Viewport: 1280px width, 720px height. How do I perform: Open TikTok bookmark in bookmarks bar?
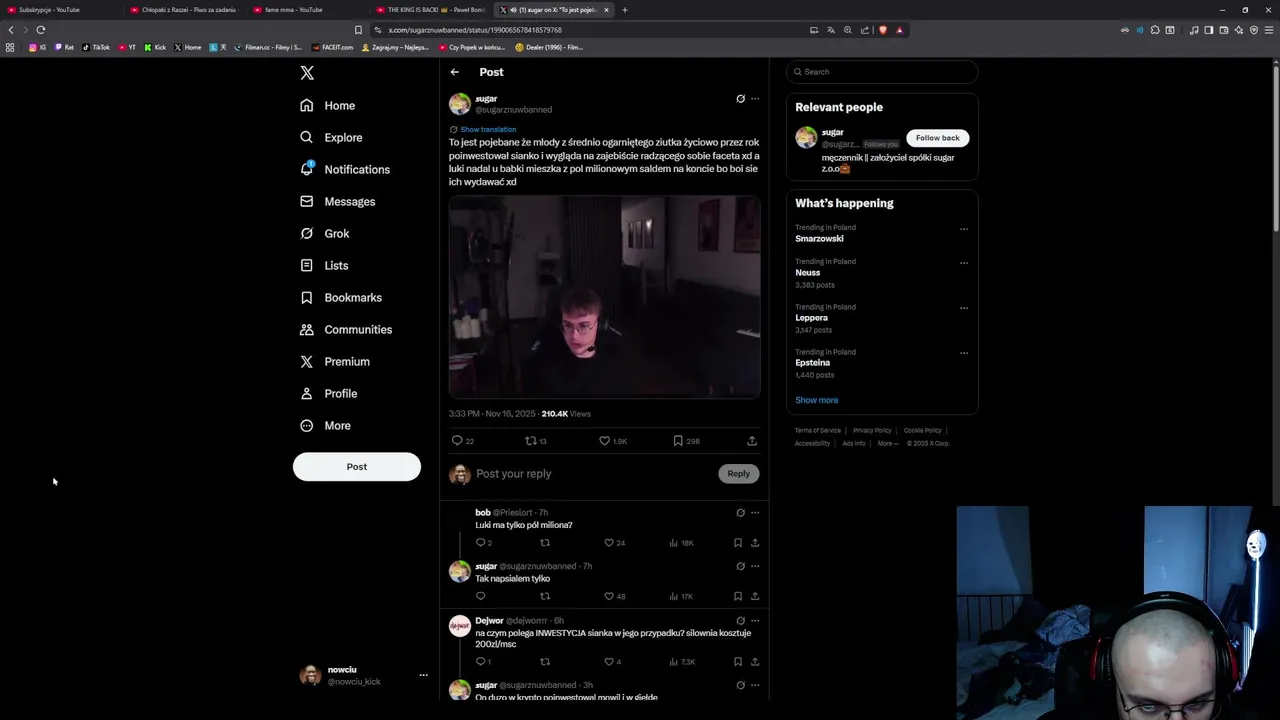(96, 47)
